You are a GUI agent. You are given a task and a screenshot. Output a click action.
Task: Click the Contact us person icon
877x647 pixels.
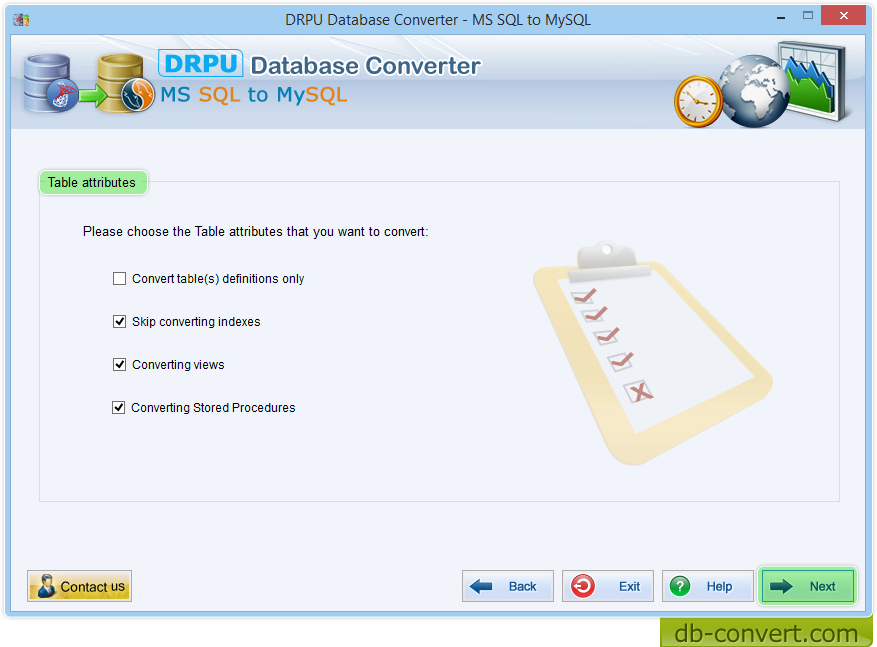(46, 586)
